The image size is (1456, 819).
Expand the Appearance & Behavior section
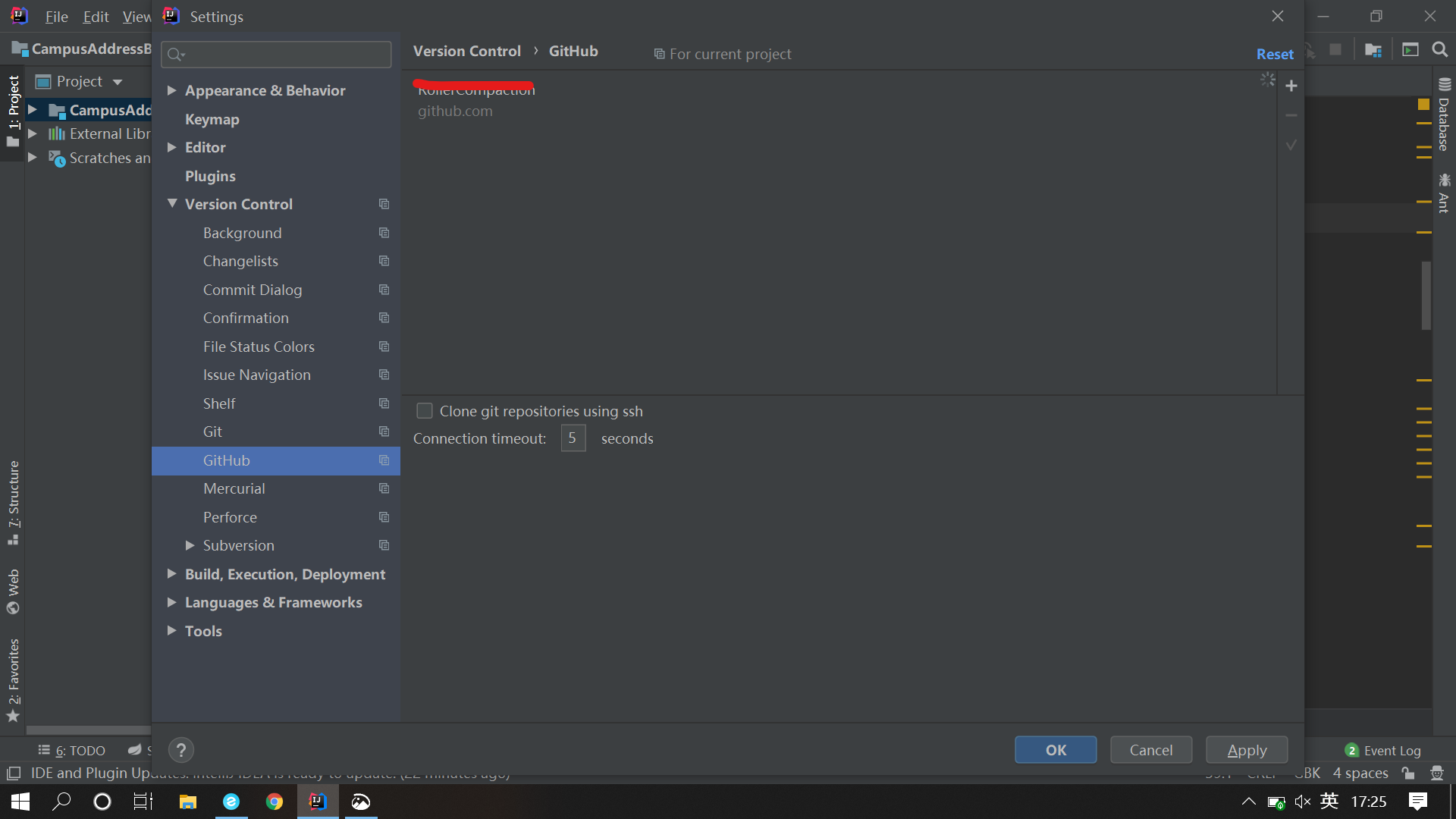click(173, 90)
